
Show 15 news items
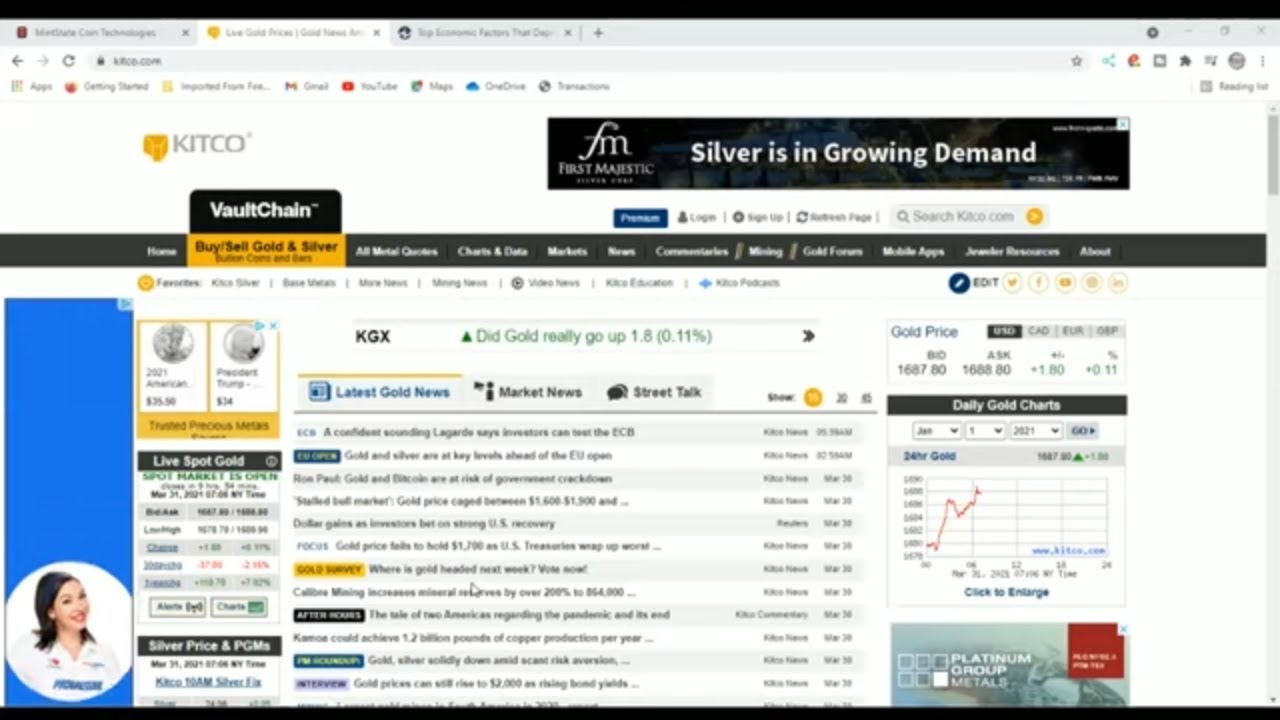[813, 397]
